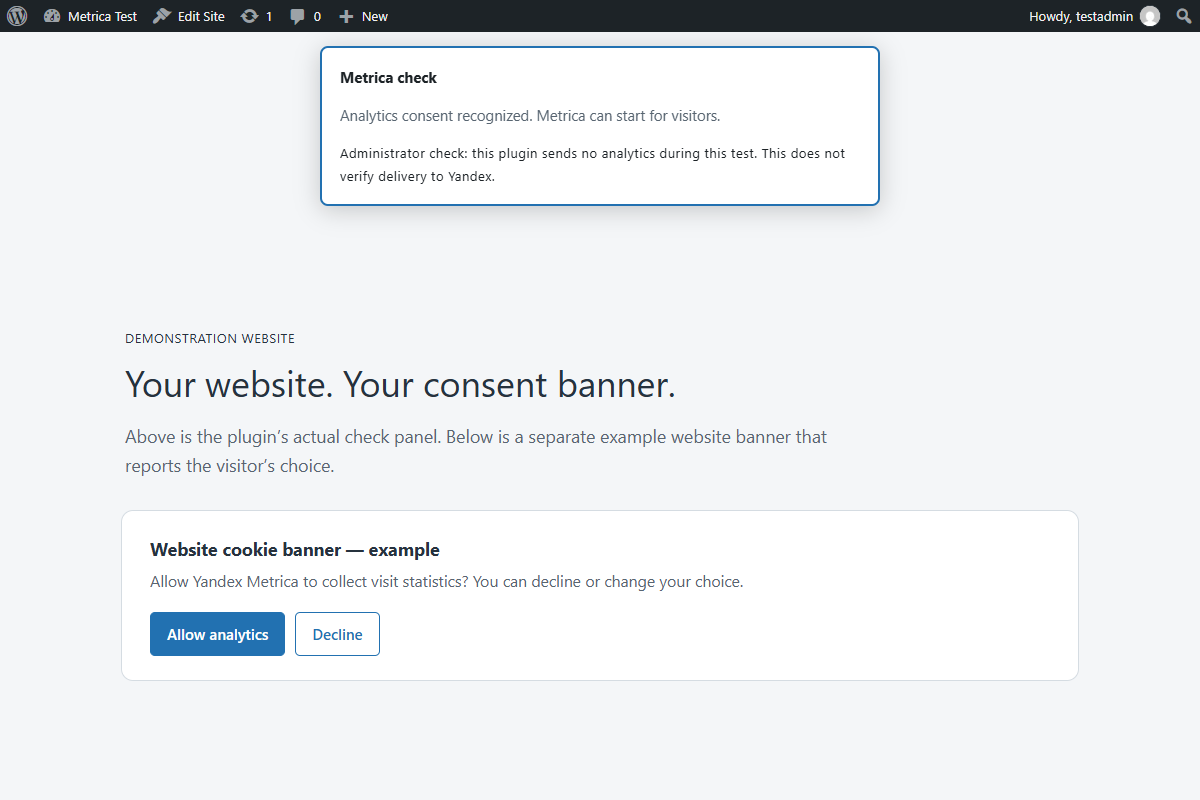This screenshot has height=800, width=1200.
Task: Click the Decline button
Action: click(x=337, y=634)
